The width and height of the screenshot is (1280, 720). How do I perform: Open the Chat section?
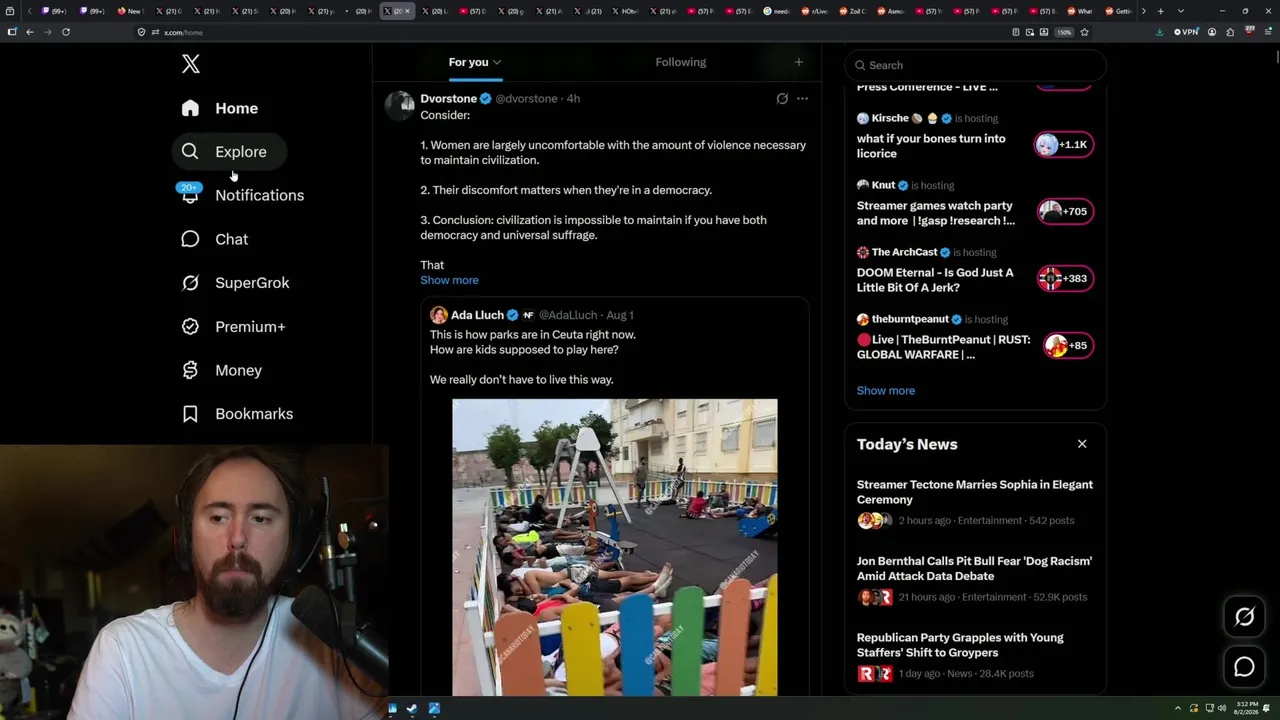(x=214, y=239)
